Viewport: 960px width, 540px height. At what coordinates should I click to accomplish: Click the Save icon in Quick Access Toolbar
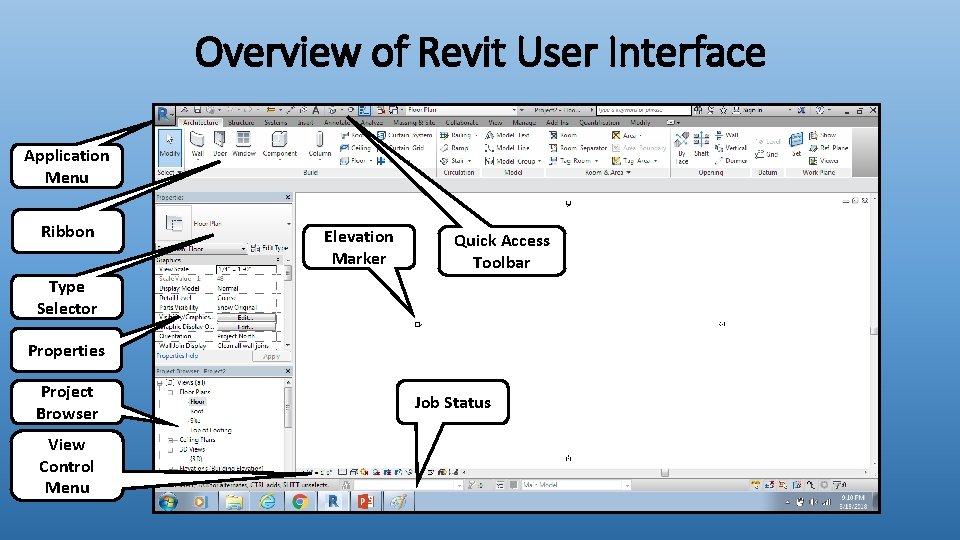point(197,110)
